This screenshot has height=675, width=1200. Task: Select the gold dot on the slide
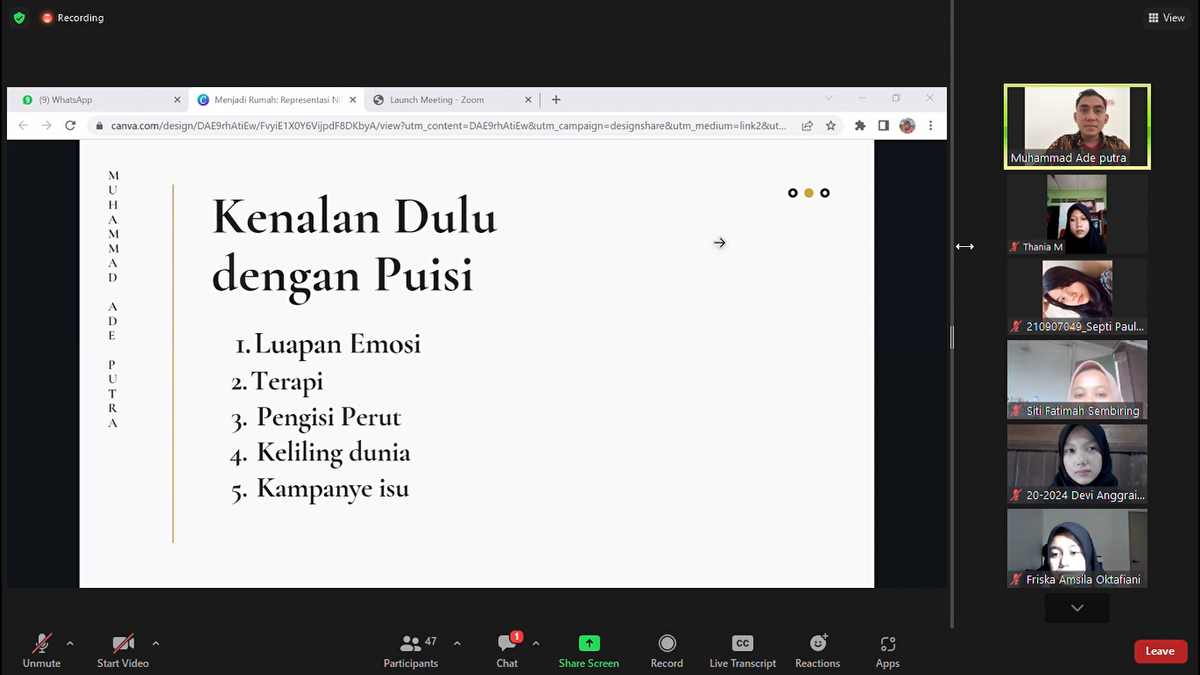pyautogui.click(x=809, y=193)
